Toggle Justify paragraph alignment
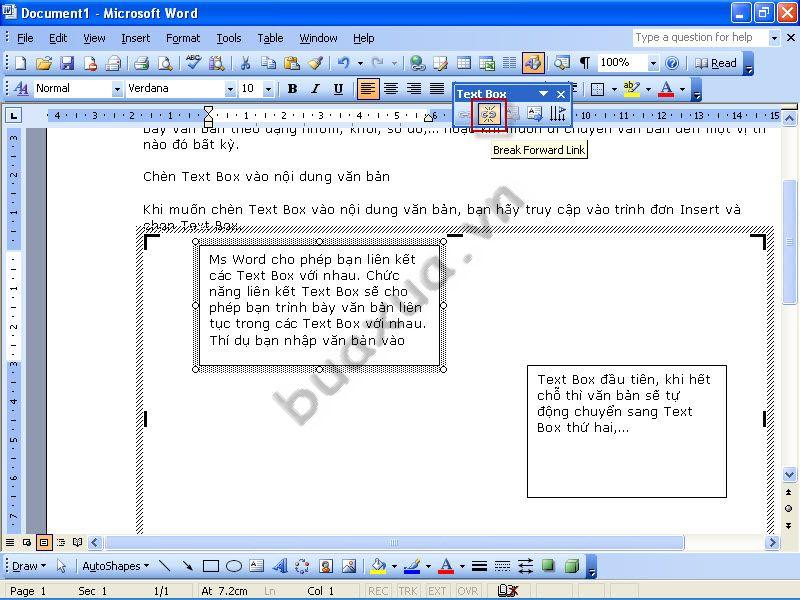 click(x=437, y=89)
